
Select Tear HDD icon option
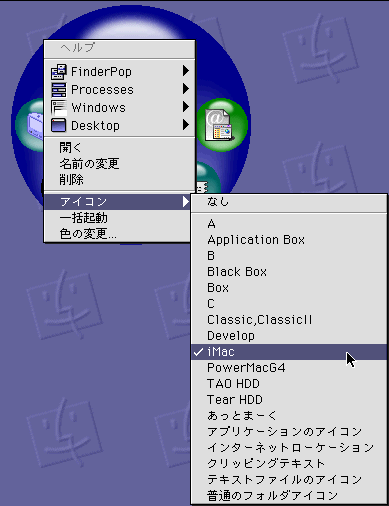coord(289,400)
